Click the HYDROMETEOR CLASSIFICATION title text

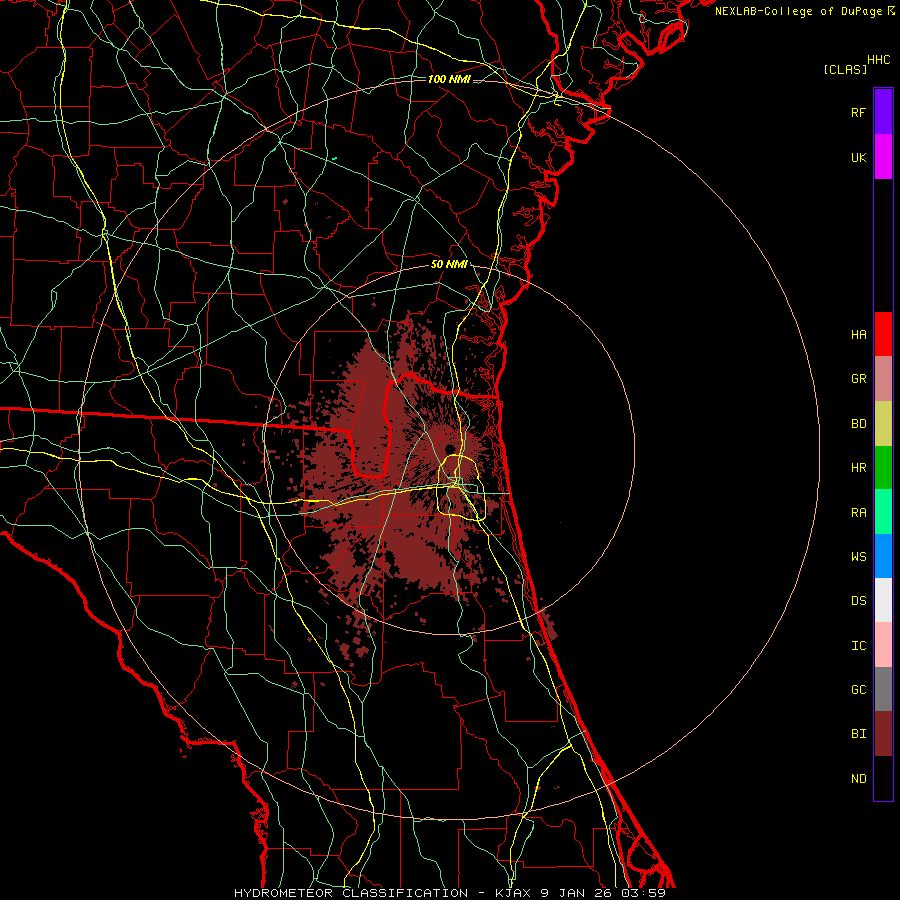351,893
